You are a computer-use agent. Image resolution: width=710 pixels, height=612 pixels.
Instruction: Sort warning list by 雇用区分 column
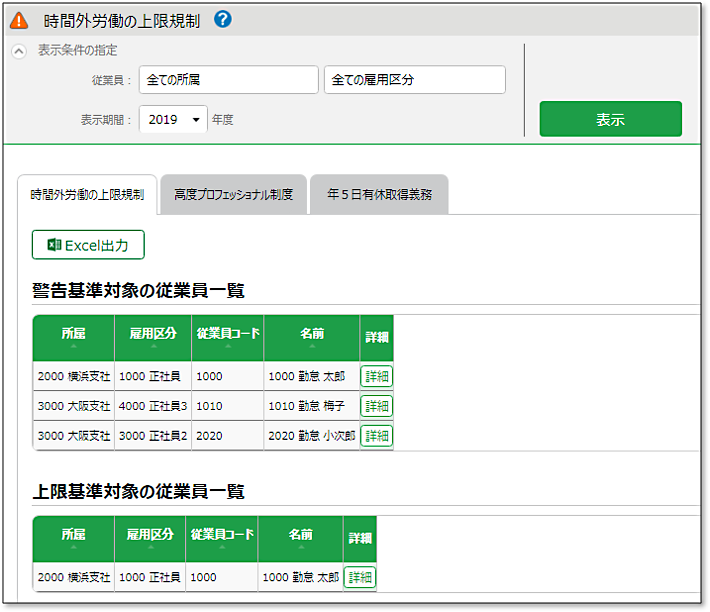coord(153,338)
